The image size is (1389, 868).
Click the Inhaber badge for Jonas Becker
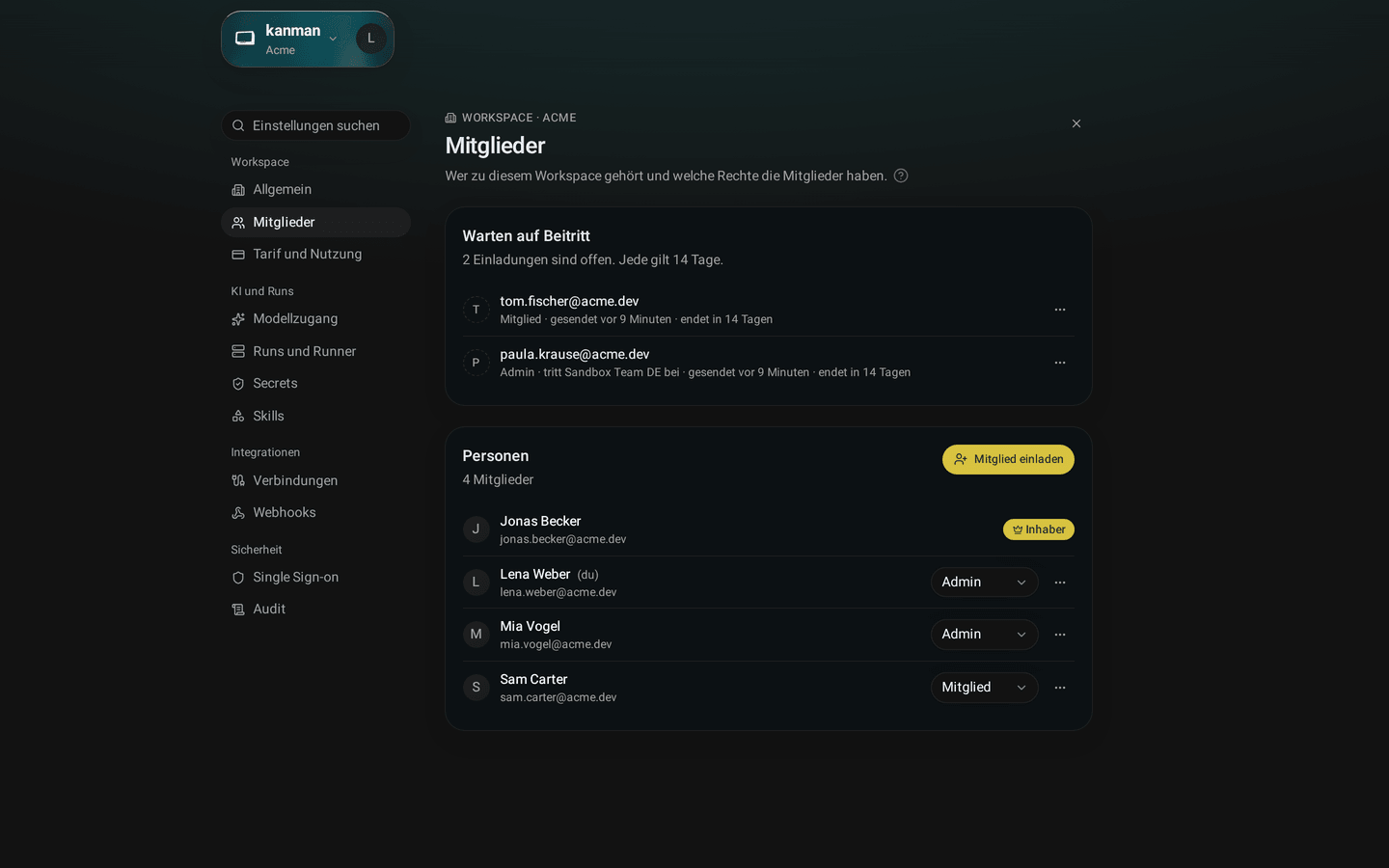pyautogui.click(x=1039, y=529)
